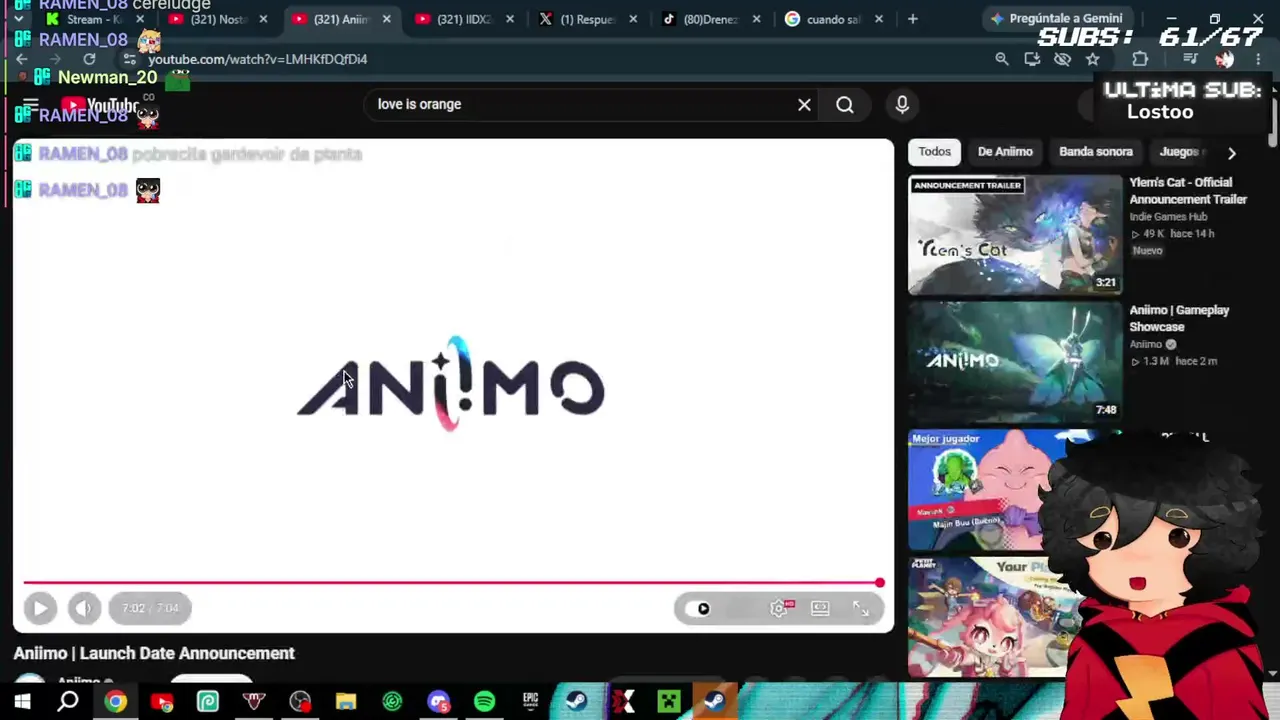This screenshot has width=1280, height=720.
Task: Click the Google Chrome taskbar icon
Action: (x=116, y=701)
